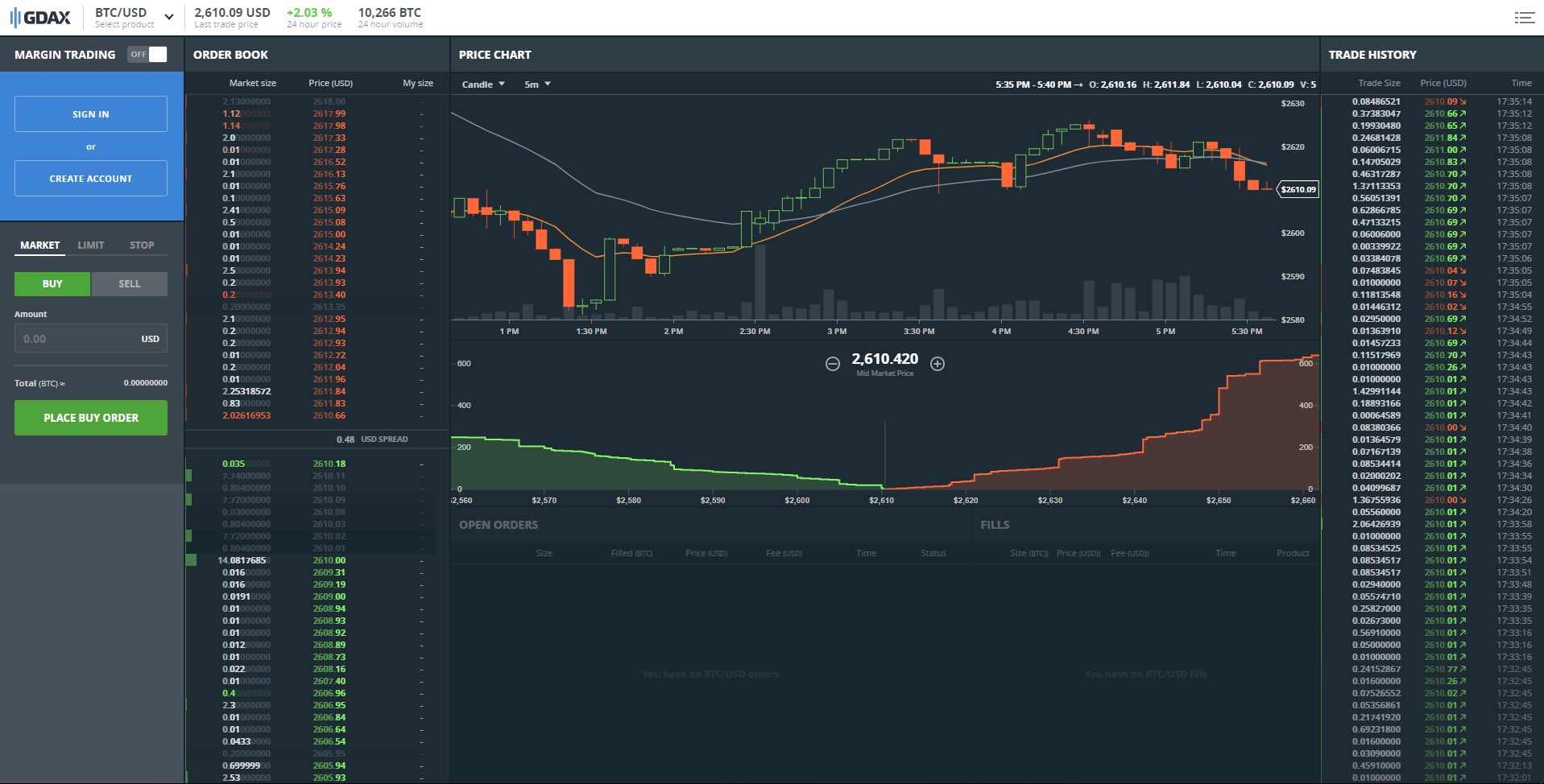Select the MARKET order tab
Image resolution: width=1544 pixels, height=784 pixels.
pos(39,246)
